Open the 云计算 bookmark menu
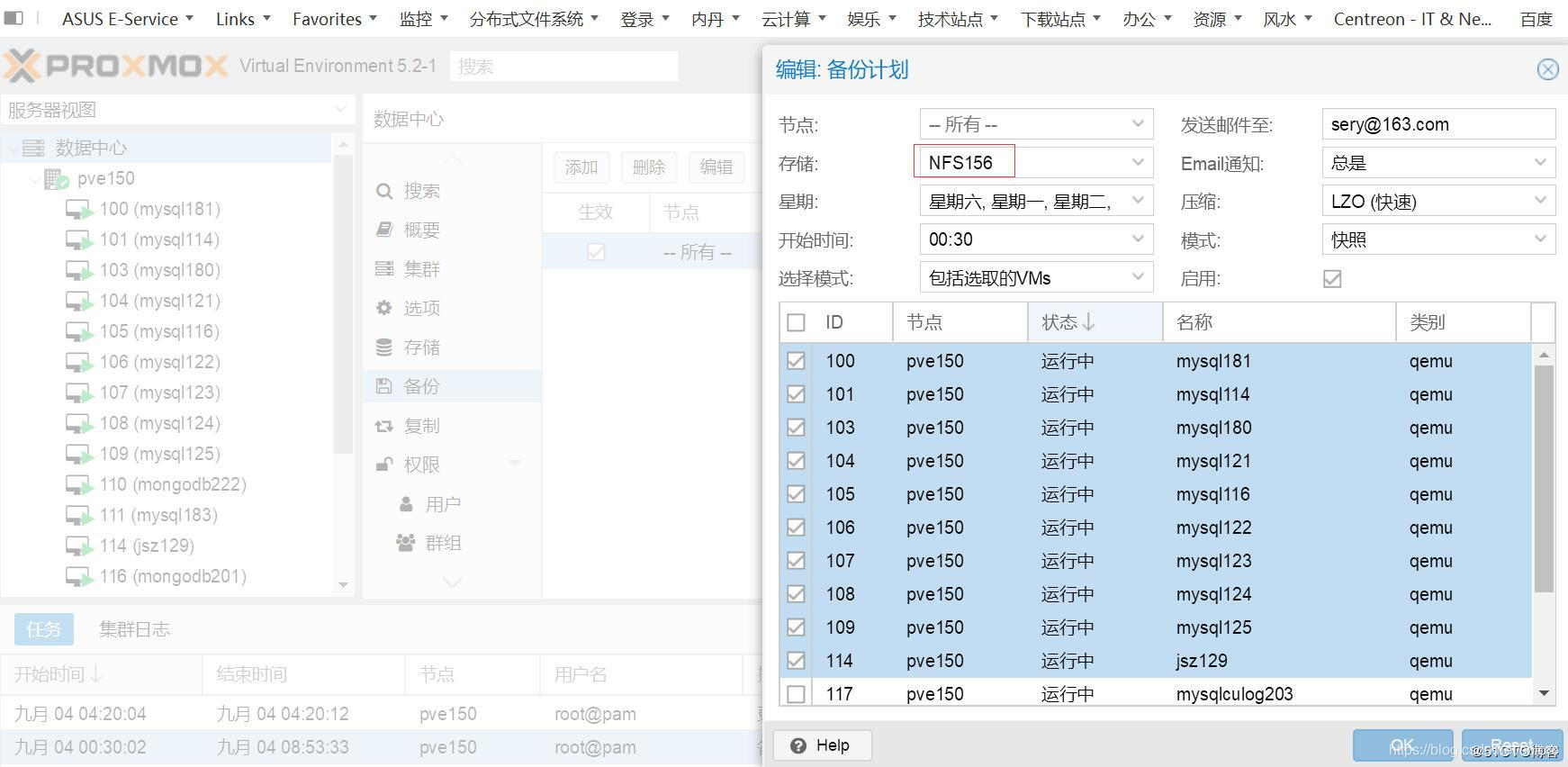Image resolution: width=1568 pixels, height=767 pixels. point(792,19)
